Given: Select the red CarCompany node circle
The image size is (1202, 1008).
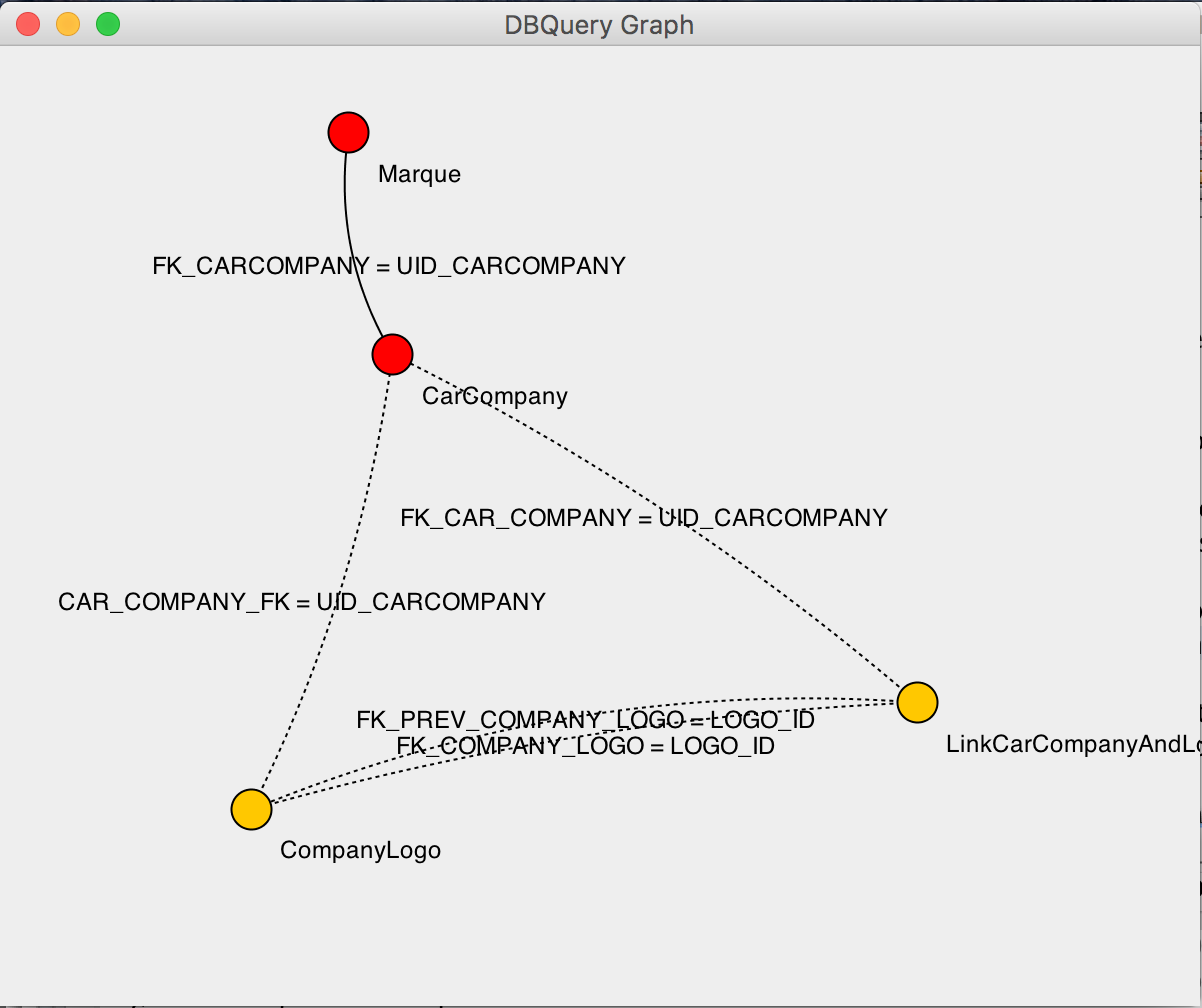Looking at the screenshot, I should [x=392, y=354].
